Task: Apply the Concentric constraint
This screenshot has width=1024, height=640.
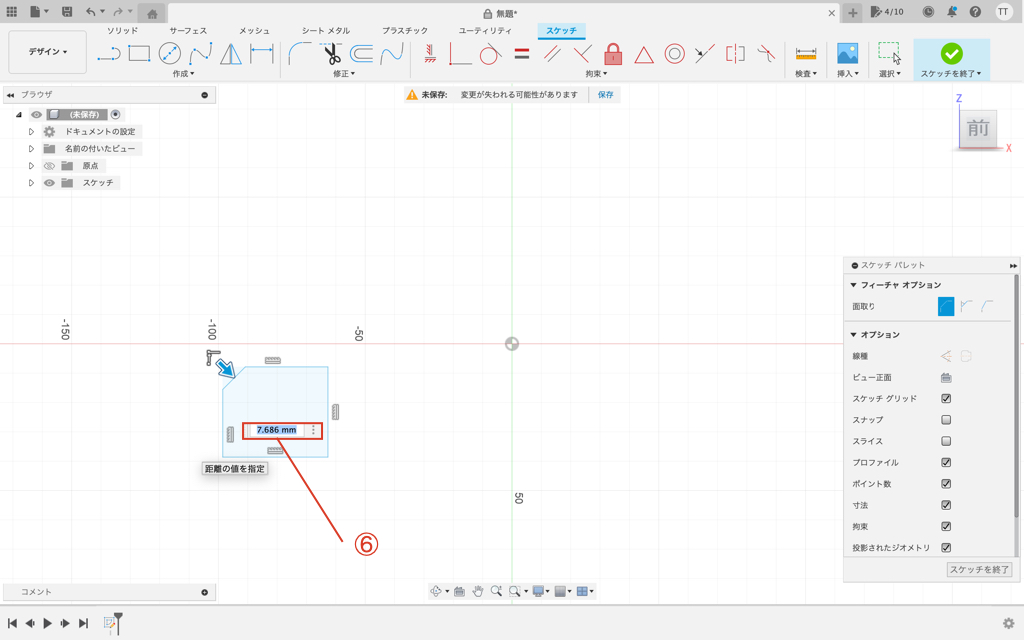Action: pyautogui.click(x=675, y=54)
